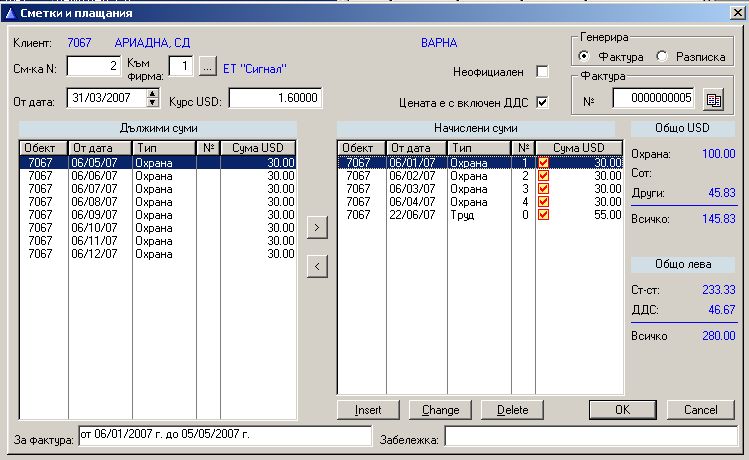Click the За фактура text field
Image resolution: width=749 pixels, height=460 pixels.
pos(225,435)
